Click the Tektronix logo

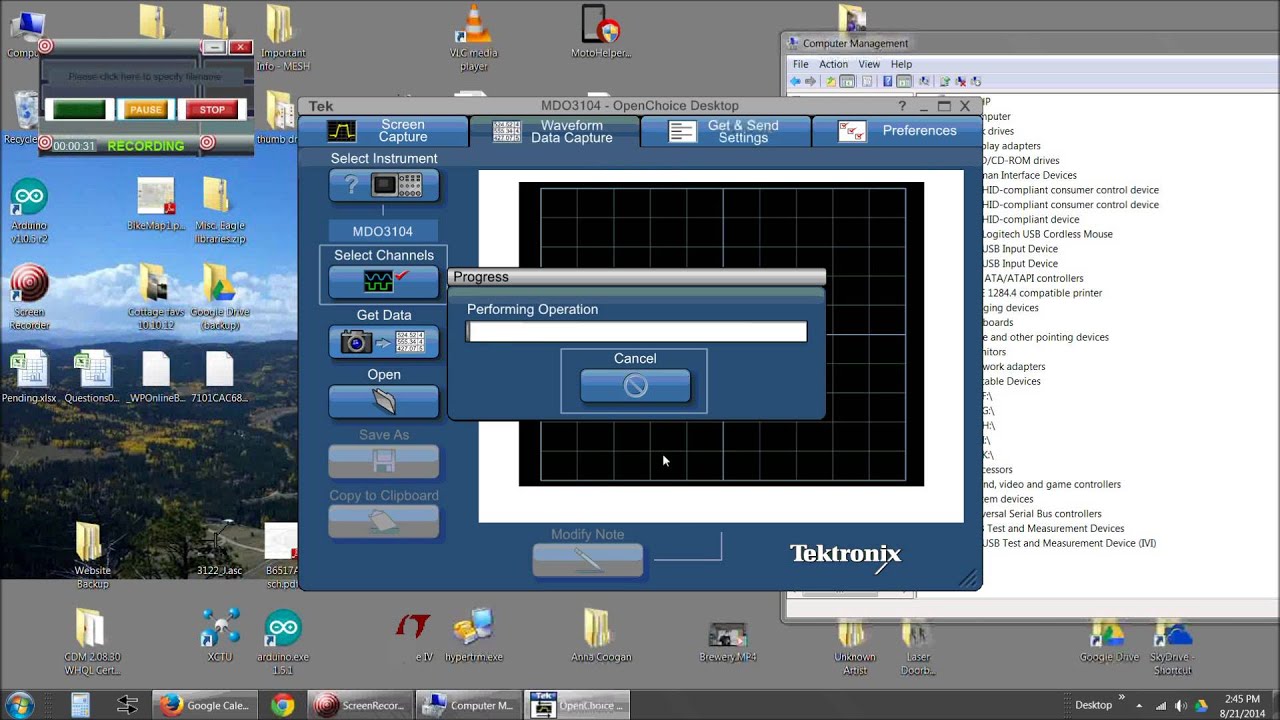click(846, 555)
